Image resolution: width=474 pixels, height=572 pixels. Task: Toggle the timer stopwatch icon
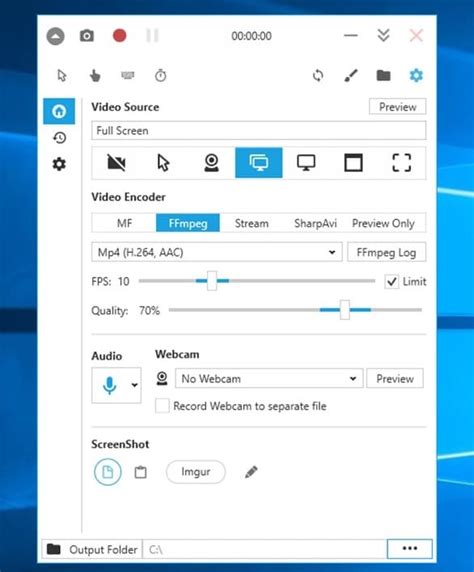[161, 76]
